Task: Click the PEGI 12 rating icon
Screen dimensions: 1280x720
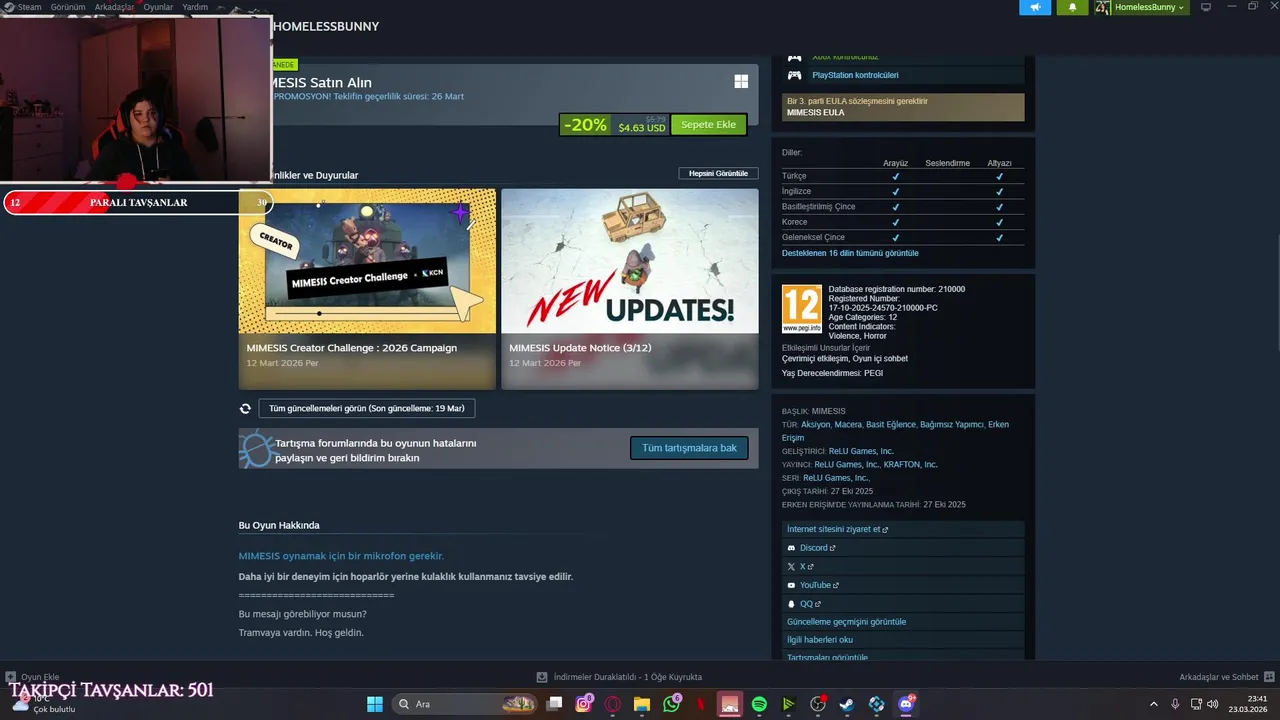Action: coord(802,309)
